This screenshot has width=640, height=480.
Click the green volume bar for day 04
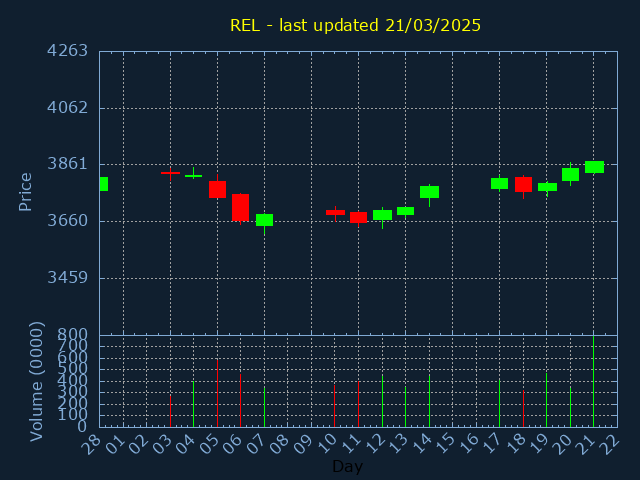coord(193,404)
